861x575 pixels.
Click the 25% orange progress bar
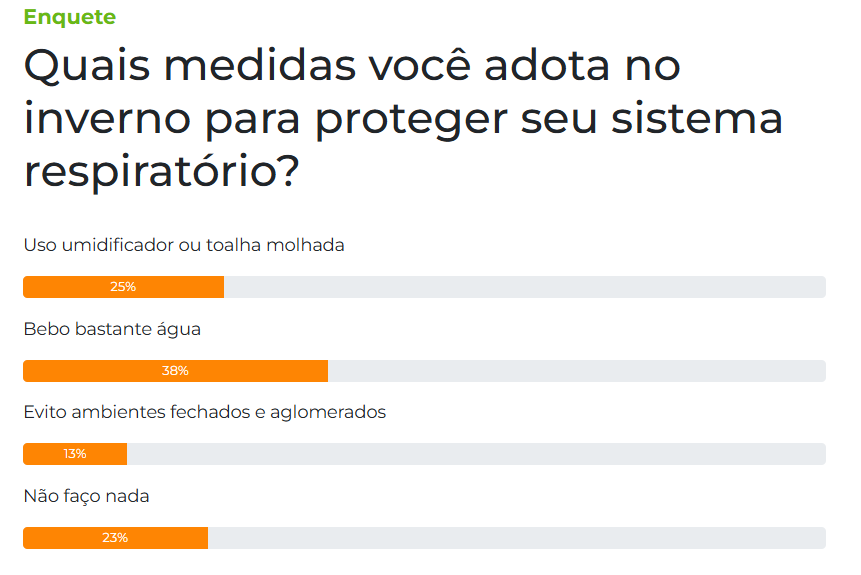click(x=124, y=287)
